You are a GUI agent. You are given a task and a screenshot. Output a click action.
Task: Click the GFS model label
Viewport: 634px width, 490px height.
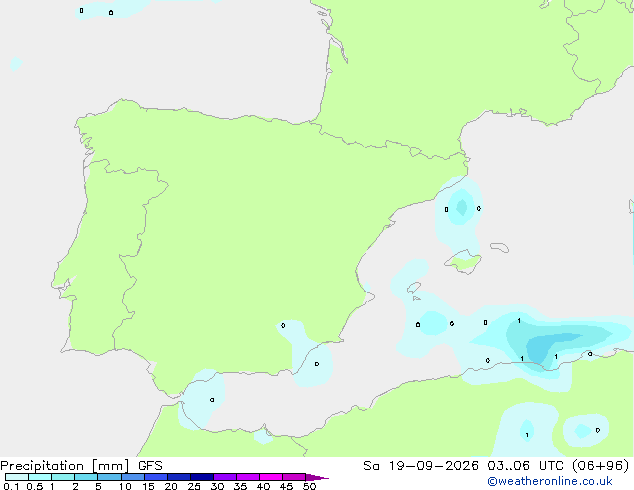click(150, 466)
